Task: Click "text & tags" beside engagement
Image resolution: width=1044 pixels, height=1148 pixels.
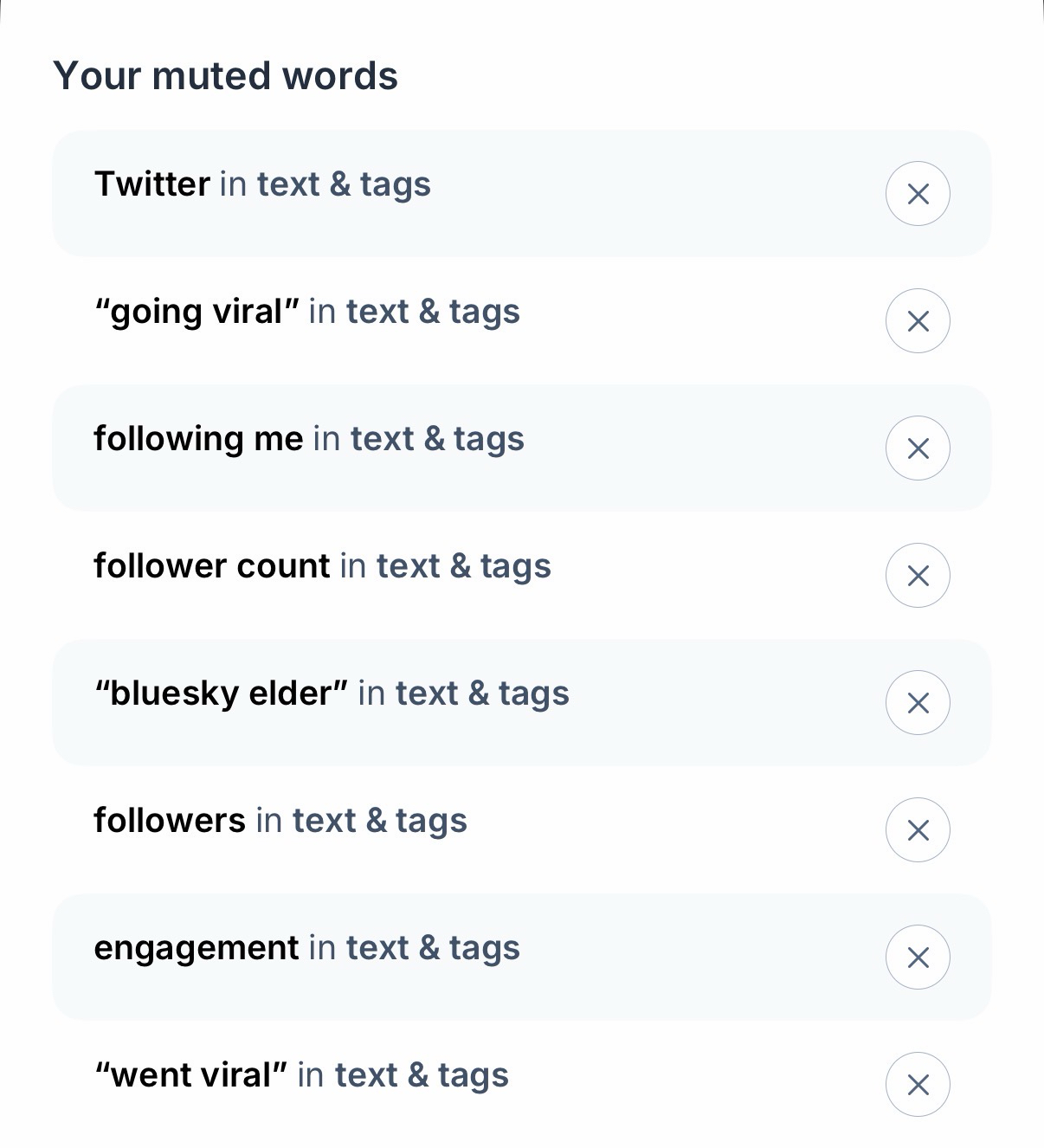Action: (433, 948)
